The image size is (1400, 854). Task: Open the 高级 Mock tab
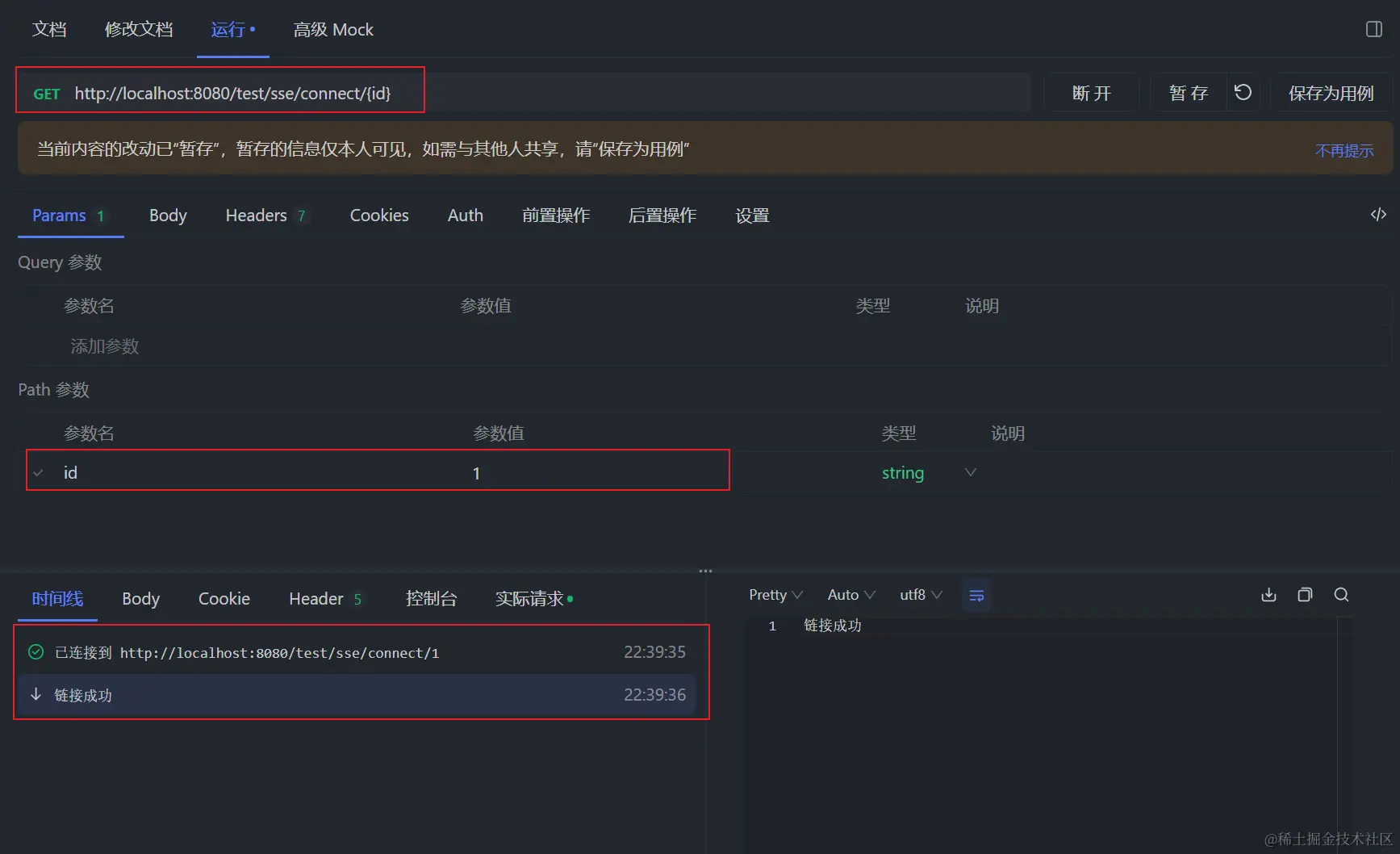[333, 30]
